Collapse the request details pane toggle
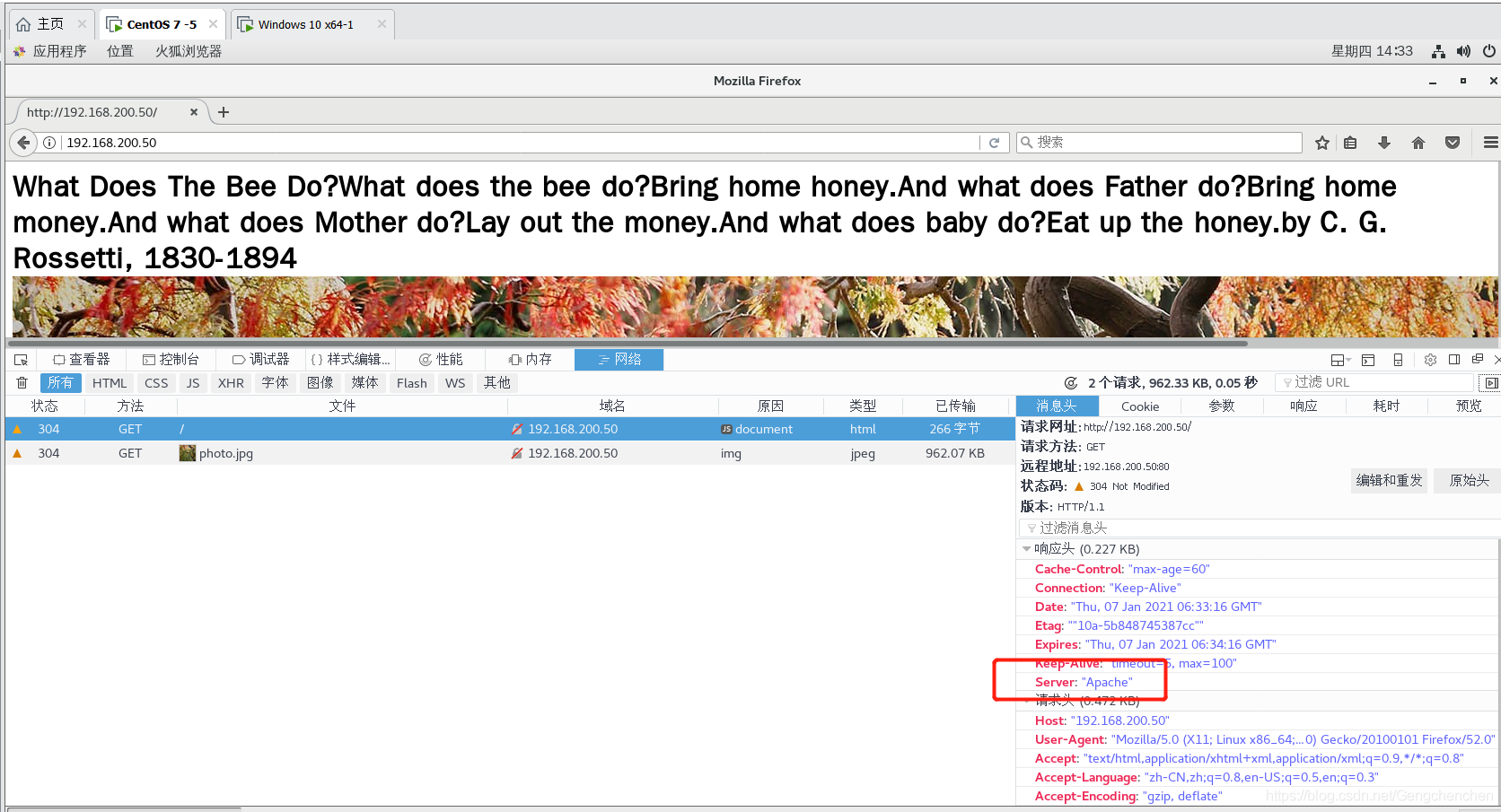The image size is (1501, 812). [x=1491, y=383]
